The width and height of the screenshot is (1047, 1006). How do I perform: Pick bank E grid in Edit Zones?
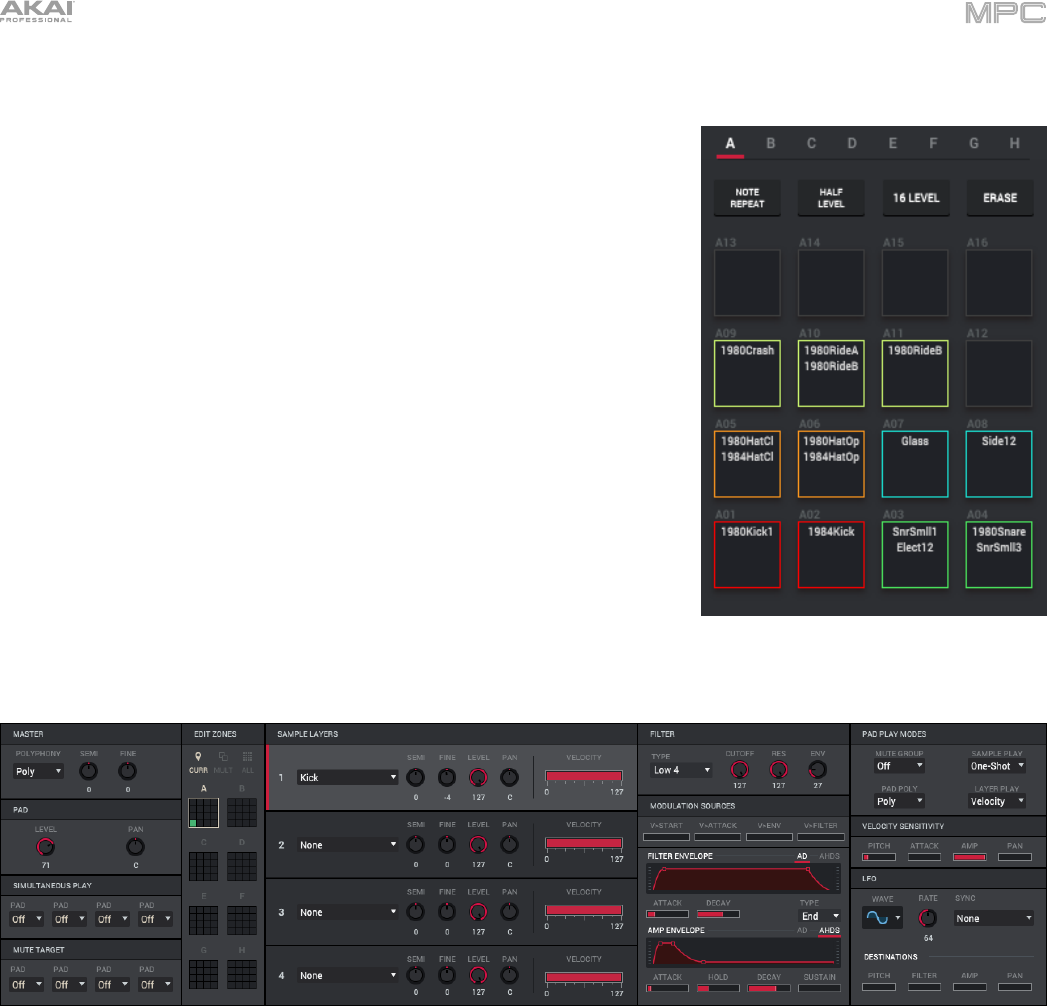(x=204, y=920)
